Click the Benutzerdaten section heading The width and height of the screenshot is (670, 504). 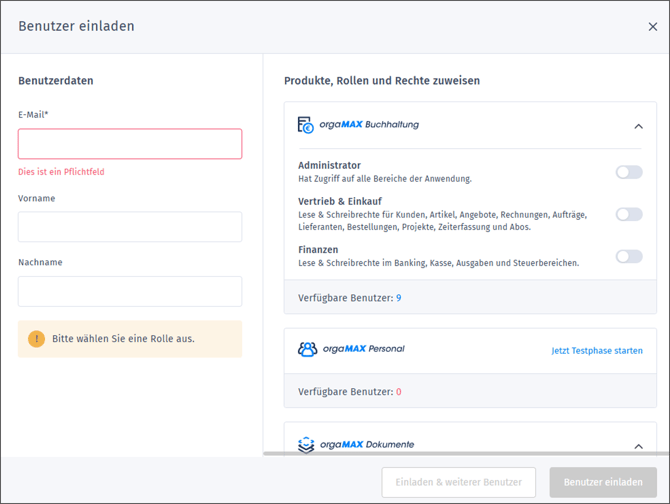tap(56, 81)
